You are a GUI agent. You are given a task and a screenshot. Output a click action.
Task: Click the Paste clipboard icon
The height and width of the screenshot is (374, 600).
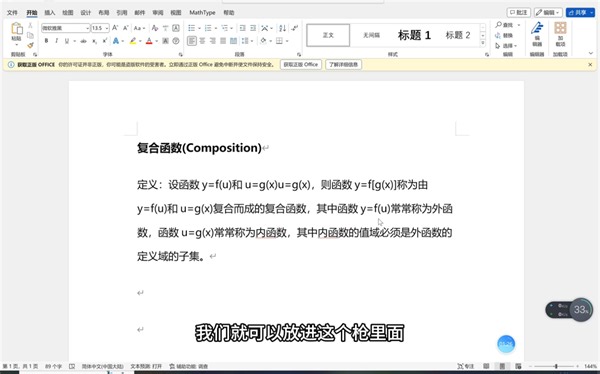tap(16, 29)
